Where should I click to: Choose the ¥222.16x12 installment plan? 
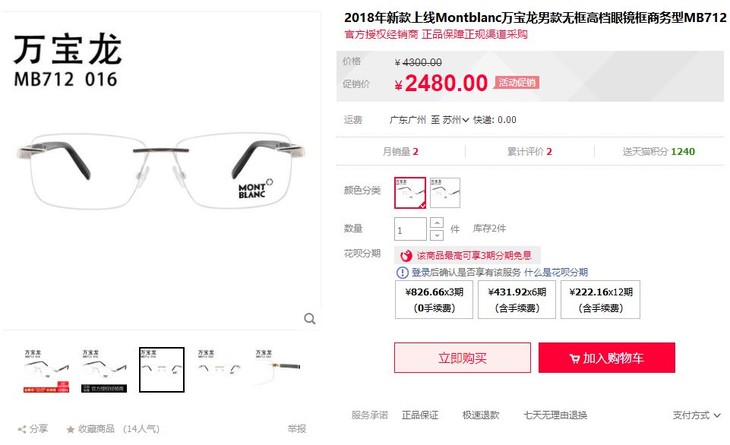tap(601, 300)
